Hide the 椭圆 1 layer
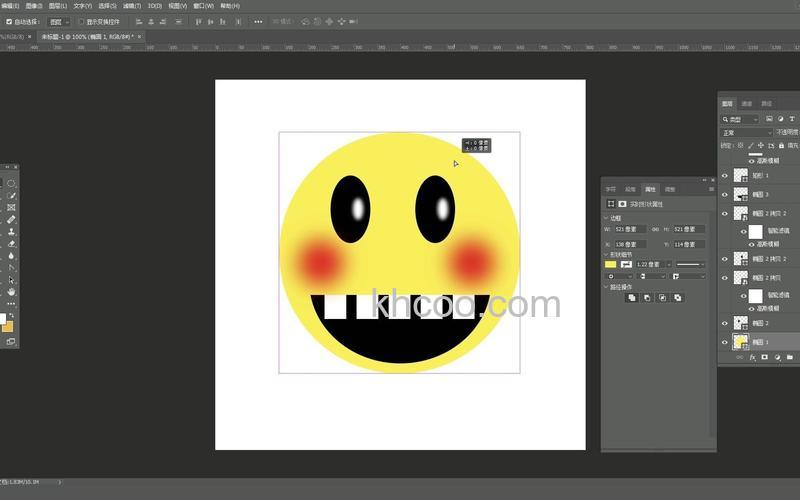Screen dimensions: 800x500 pos(725,342)
